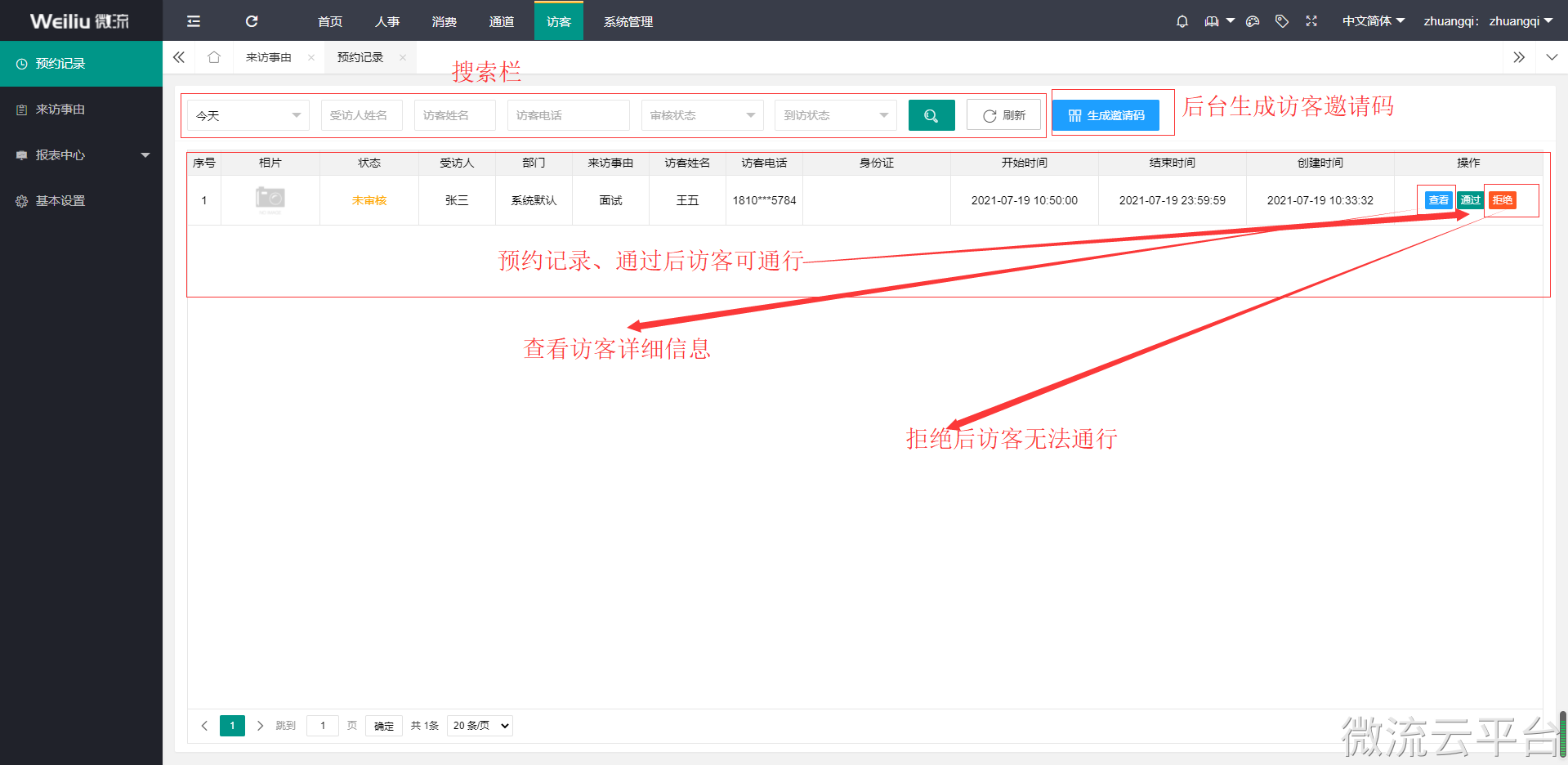
Task: Click end time 2021-07-19 23:59:59
Action: 1173,200
